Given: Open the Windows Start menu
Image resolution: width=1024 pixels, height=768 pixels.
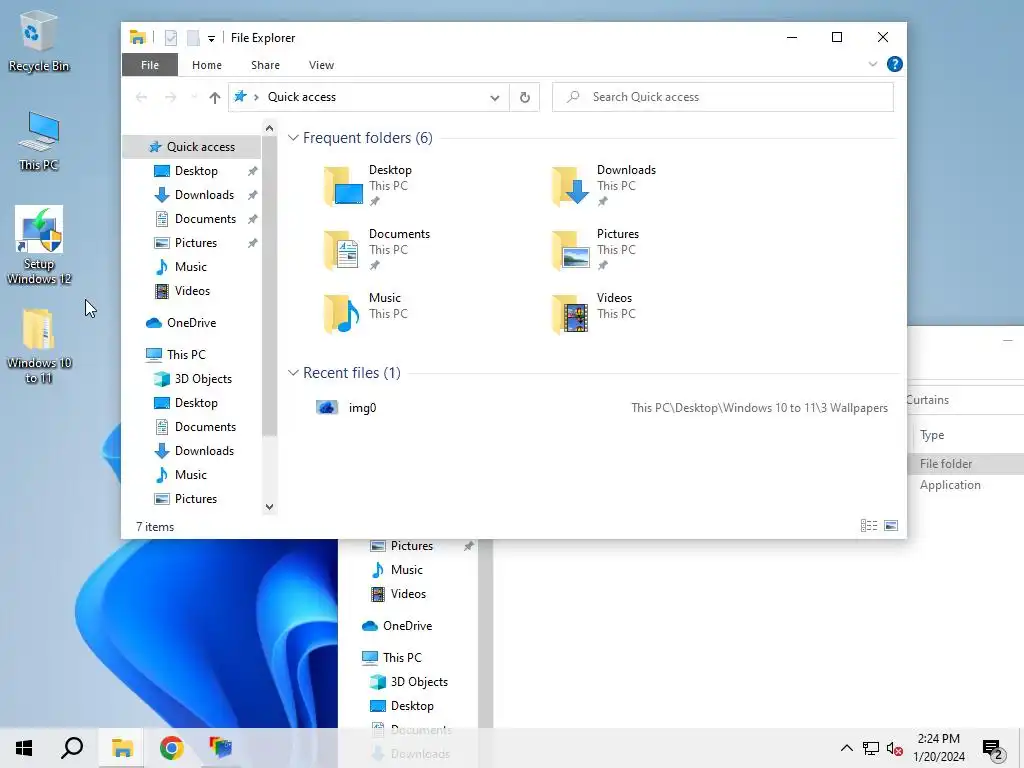Looking at the screenshot, I should (x=24, y=748).
